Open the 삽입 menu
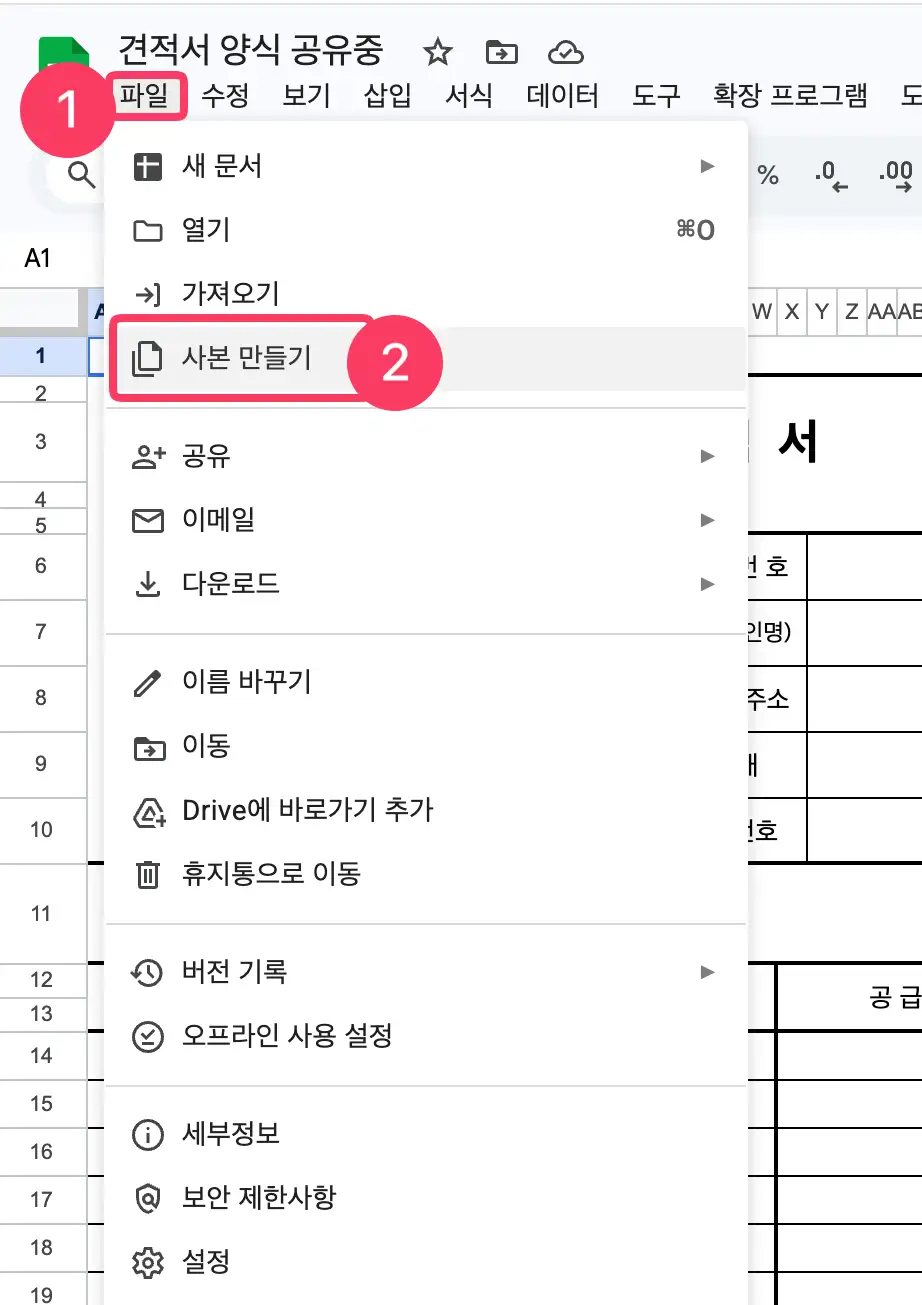This screenshot has width=922, height=1305. (387, 97)
